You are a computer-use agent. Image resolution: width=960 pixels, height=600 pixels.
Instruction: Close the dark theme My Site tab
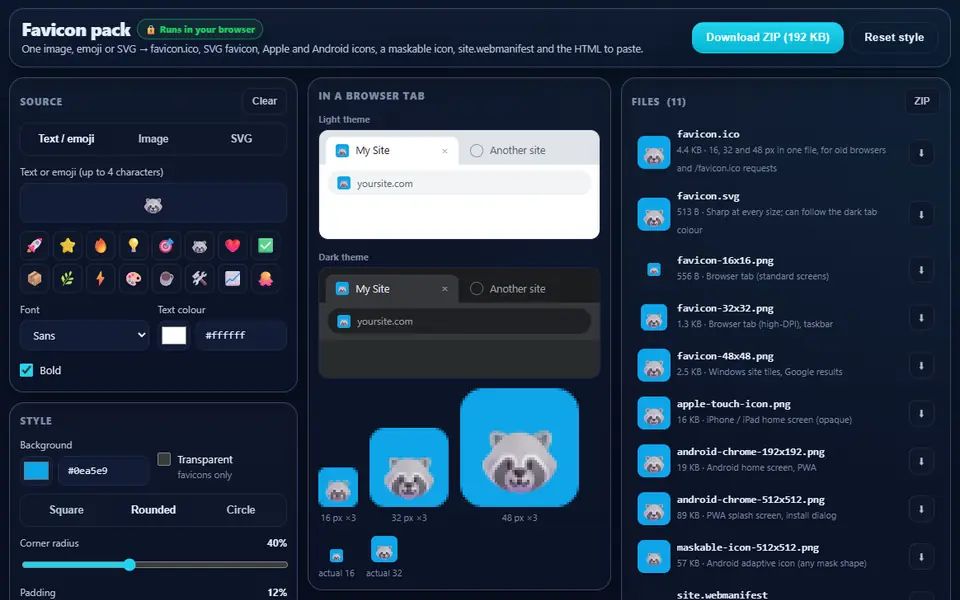click(x=445, y=289)
